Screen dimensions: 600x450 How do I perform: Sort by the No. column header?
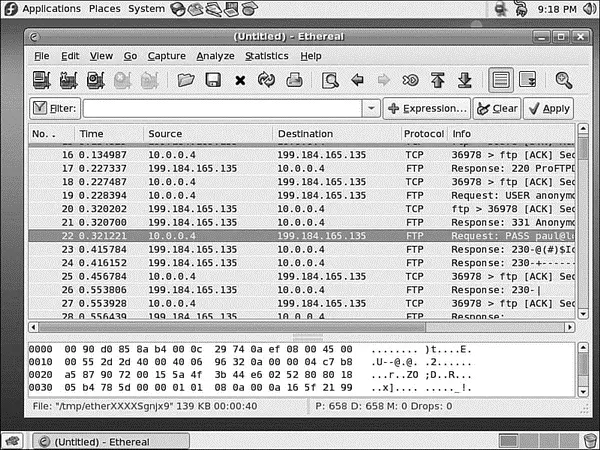point(52,134)
